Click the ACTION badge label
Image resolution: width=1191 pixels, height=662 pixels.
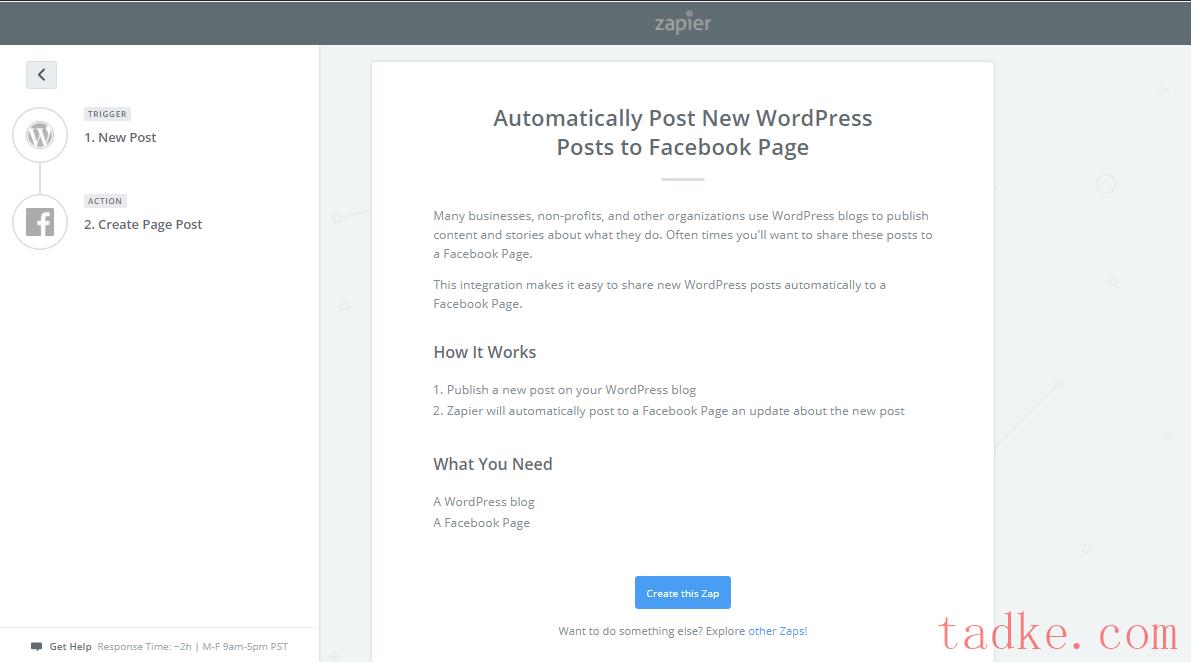(105, 201)
